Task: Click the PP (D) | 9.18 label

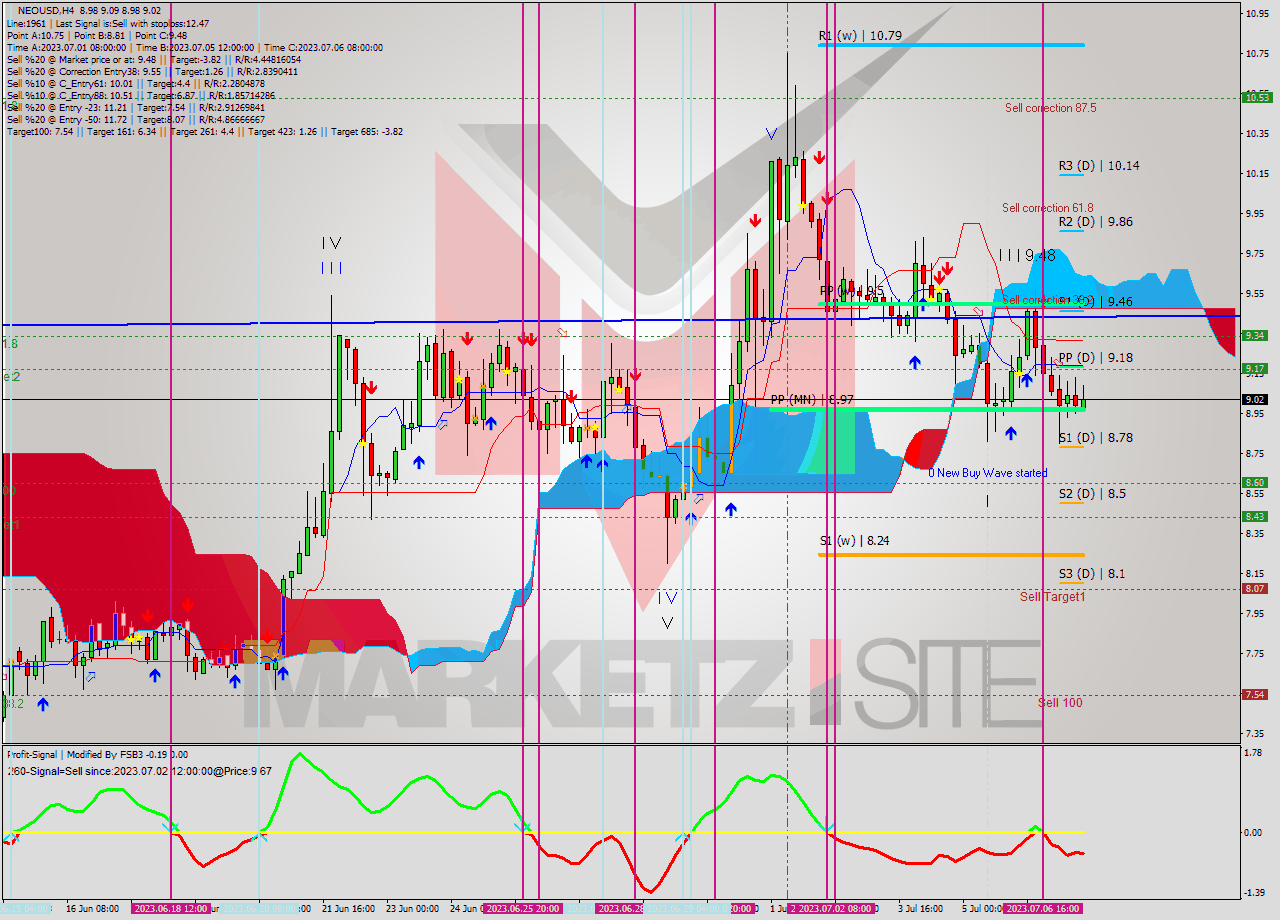Action: [x=1095, y=358]
